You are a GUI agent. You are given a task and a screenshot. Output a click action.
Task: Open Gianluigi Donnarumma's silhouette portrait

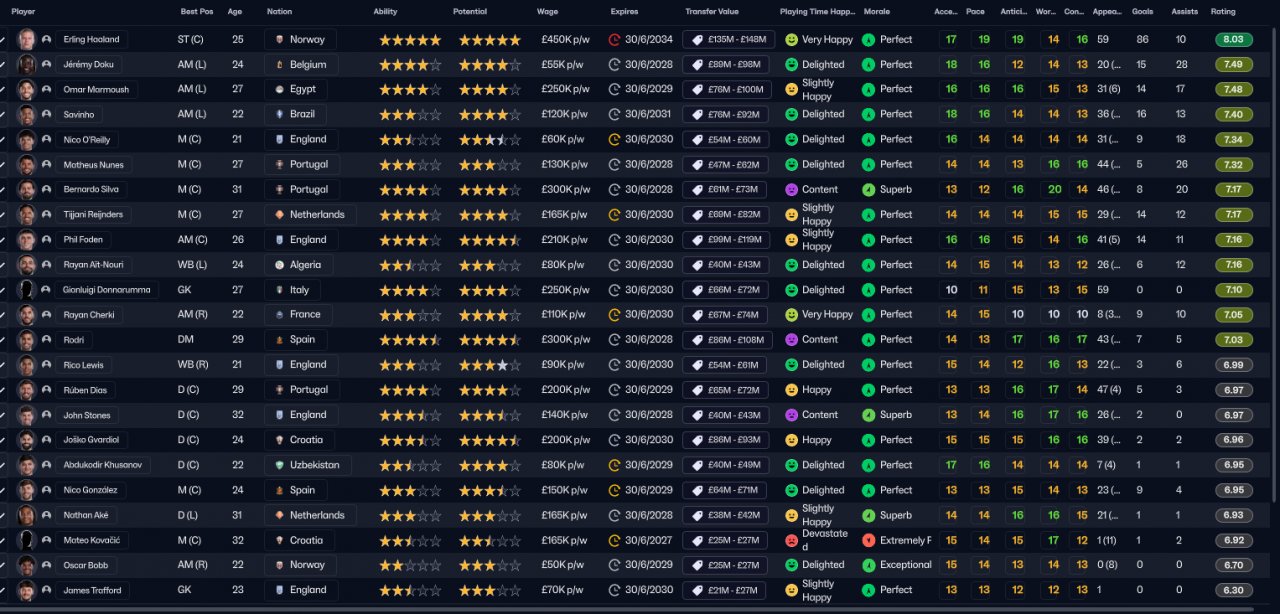point(27,290)
